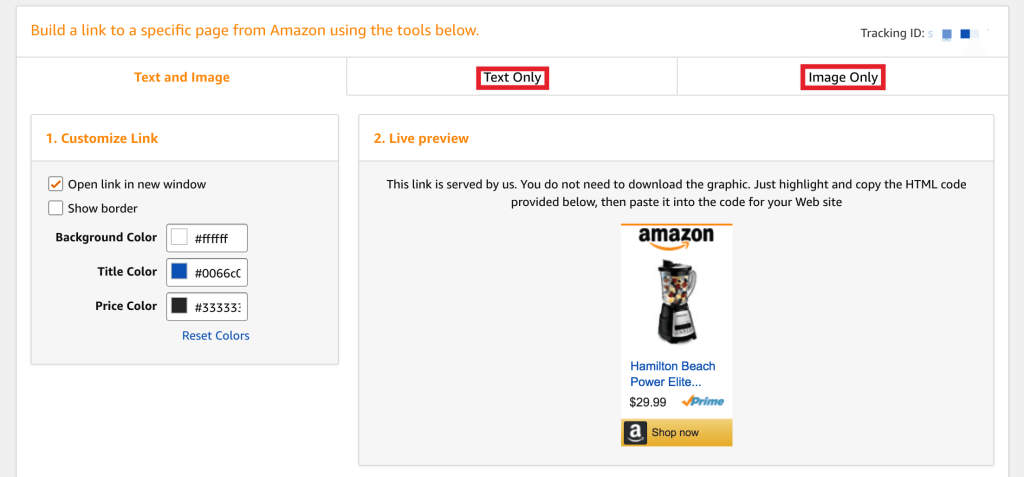Click the Tracking ID value

tap(958, 34)
